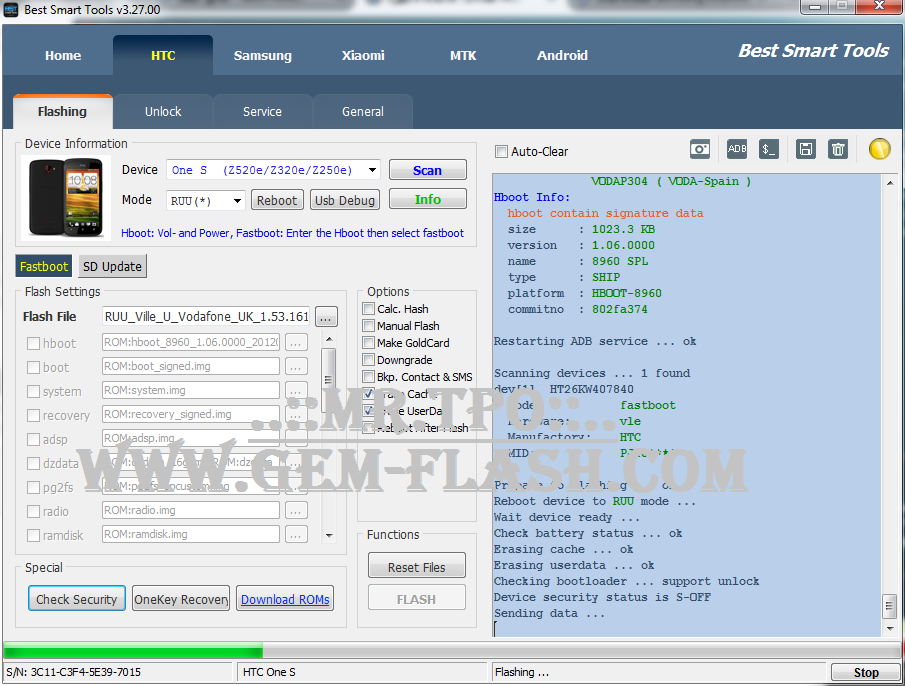This screenshot has width=905, height=686.
Task: Click the FLASH button
Action: pyautogui.click(x=417, y=599)
